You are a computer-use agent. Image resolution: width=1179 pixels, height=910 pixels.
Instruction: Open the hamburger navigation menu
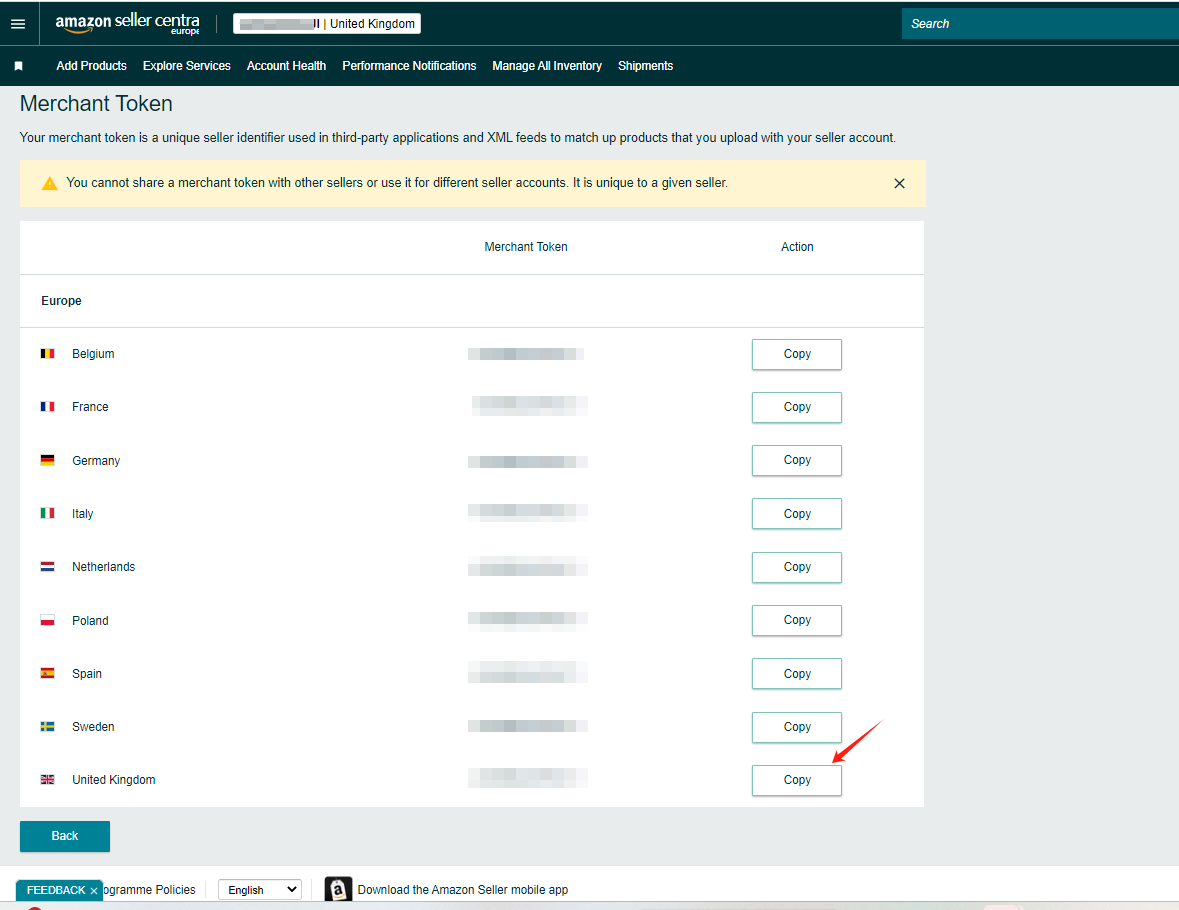point(18,24)
